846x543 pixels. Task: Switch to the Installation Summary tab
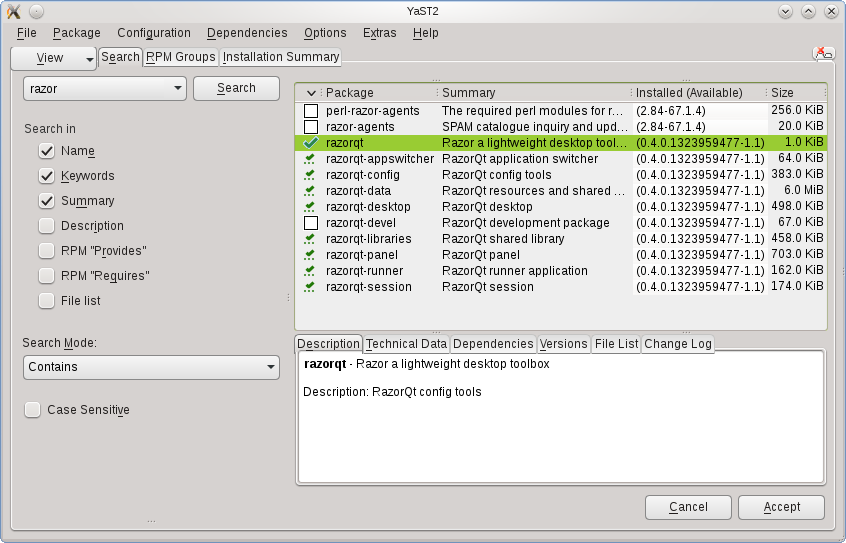[281, 57]
